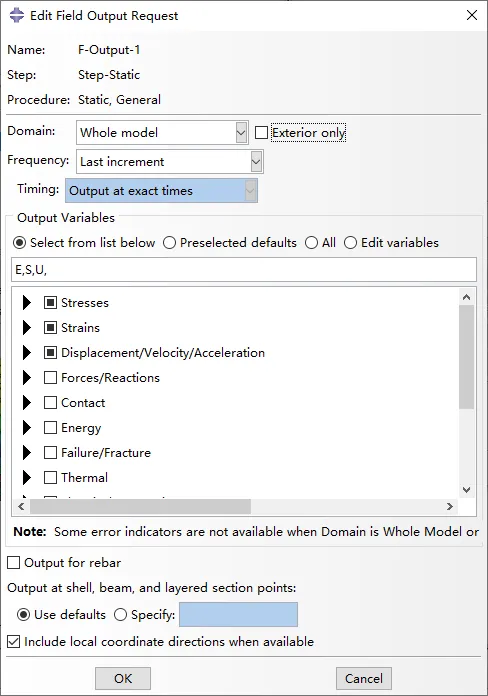Viewport: 488px width, 696px height.
Task: Click the Abaqus icon in title bar
Action: coord(17,16)
